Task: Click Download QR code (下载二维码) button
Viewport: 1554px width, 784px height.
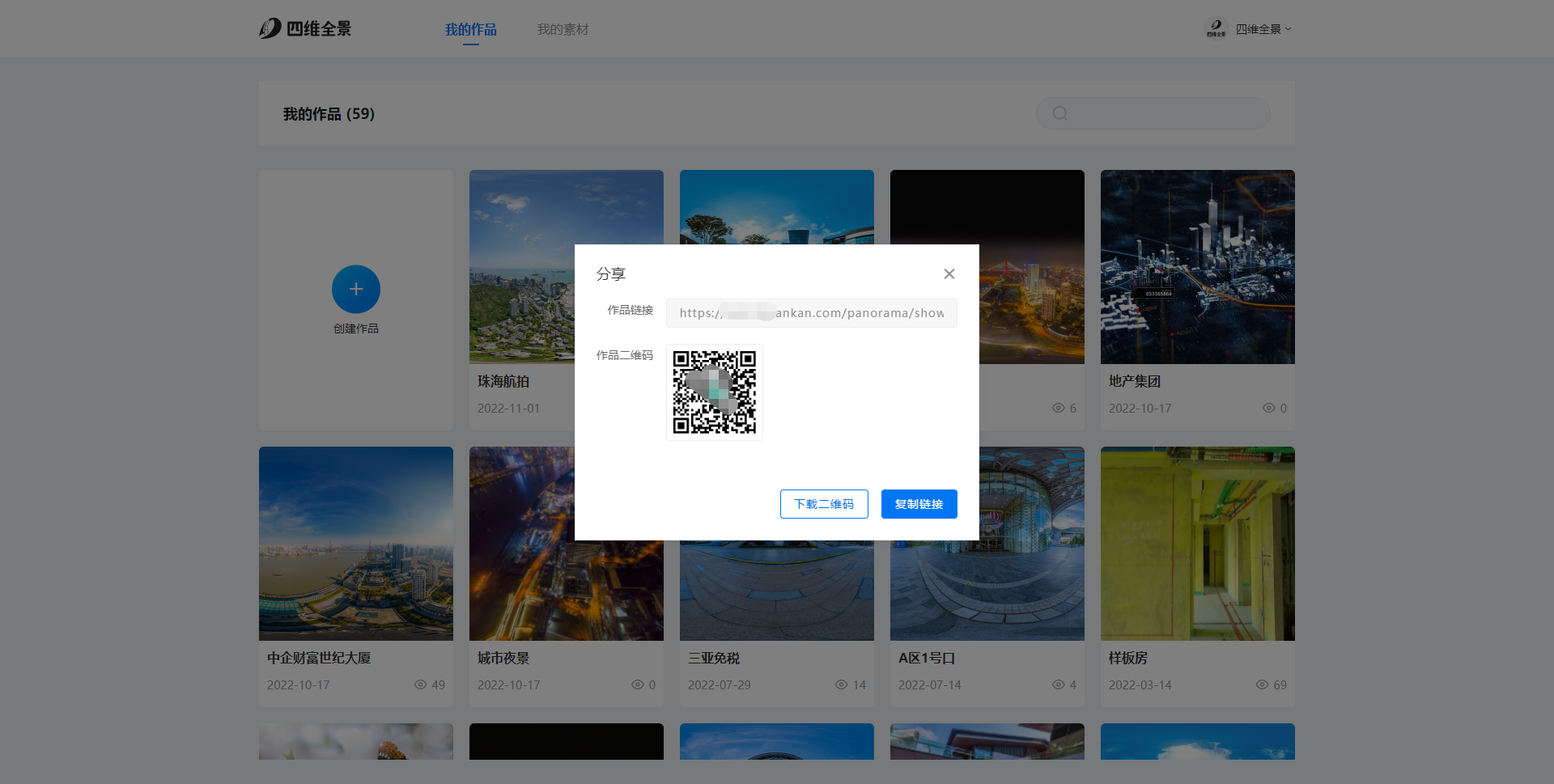Action: [824, 504]
